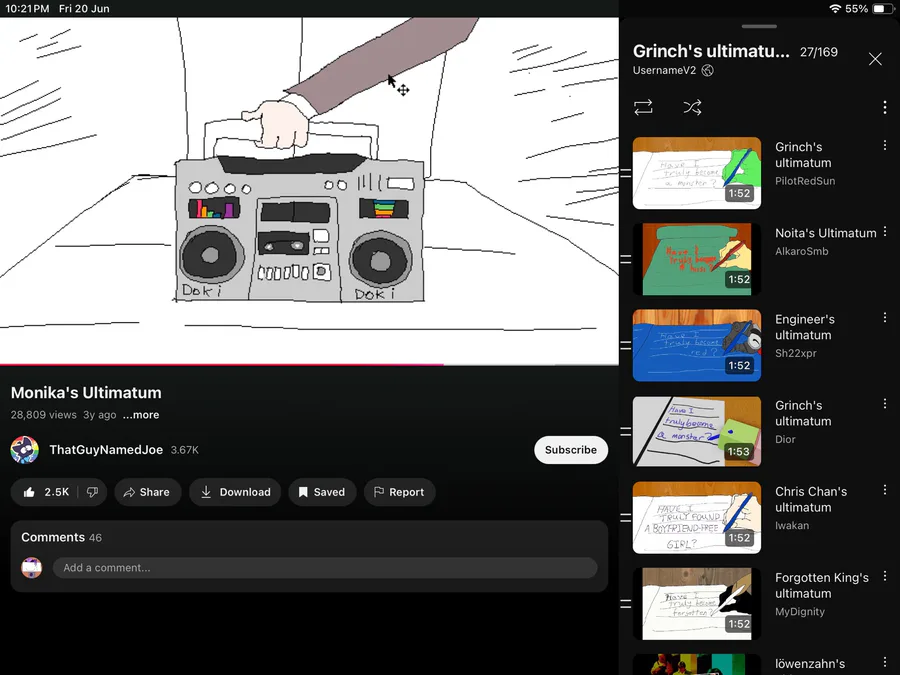This screenshot has width=900, height=675.
Task: Tap reorder handle for Engineer's ultimatum
Action: point(626,345)
